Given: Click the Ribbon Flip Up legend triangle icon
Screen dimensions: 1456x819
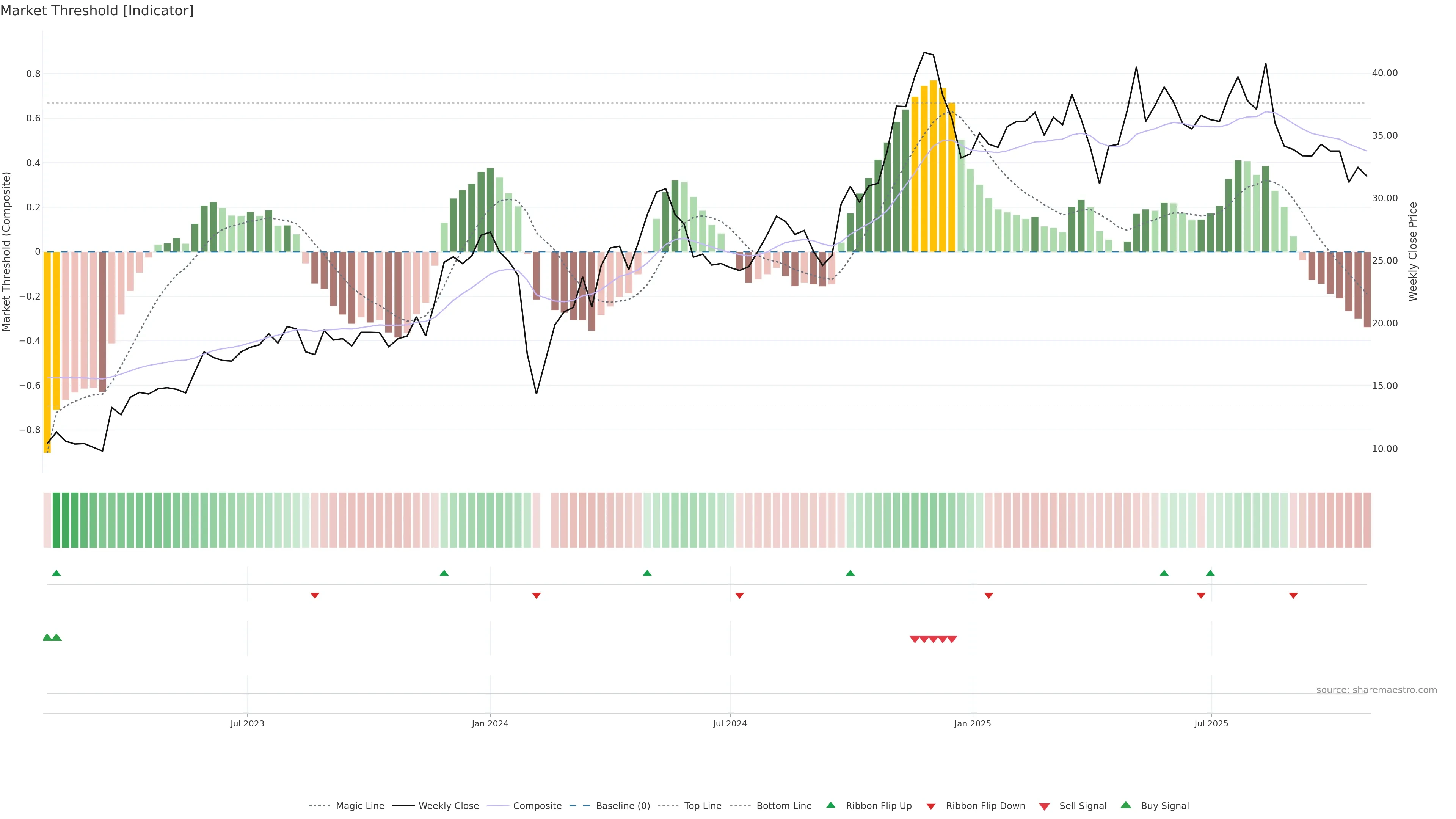Looking at the screenshot, I should pyautogui.click(x=830, y=805).
